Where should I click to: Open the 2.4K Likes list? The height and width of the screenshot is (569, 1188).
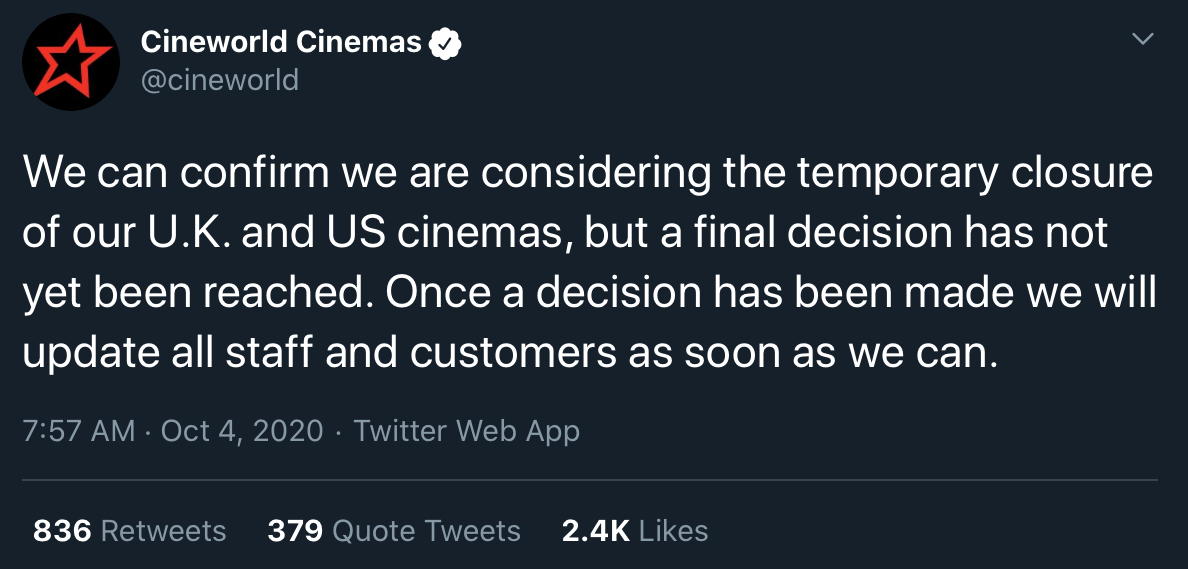tap(635, 530)
